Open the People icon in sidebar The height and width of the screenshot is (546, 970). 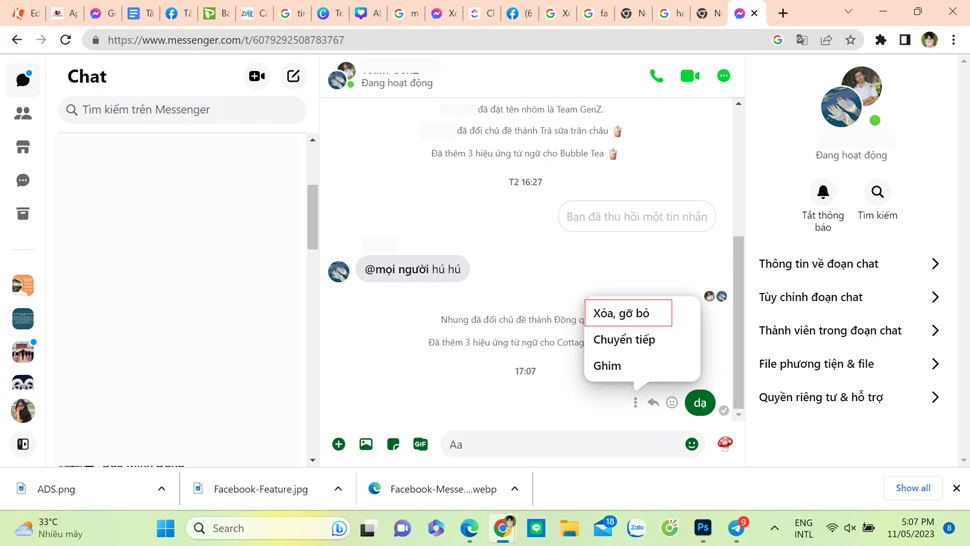[x=23, y=113]
